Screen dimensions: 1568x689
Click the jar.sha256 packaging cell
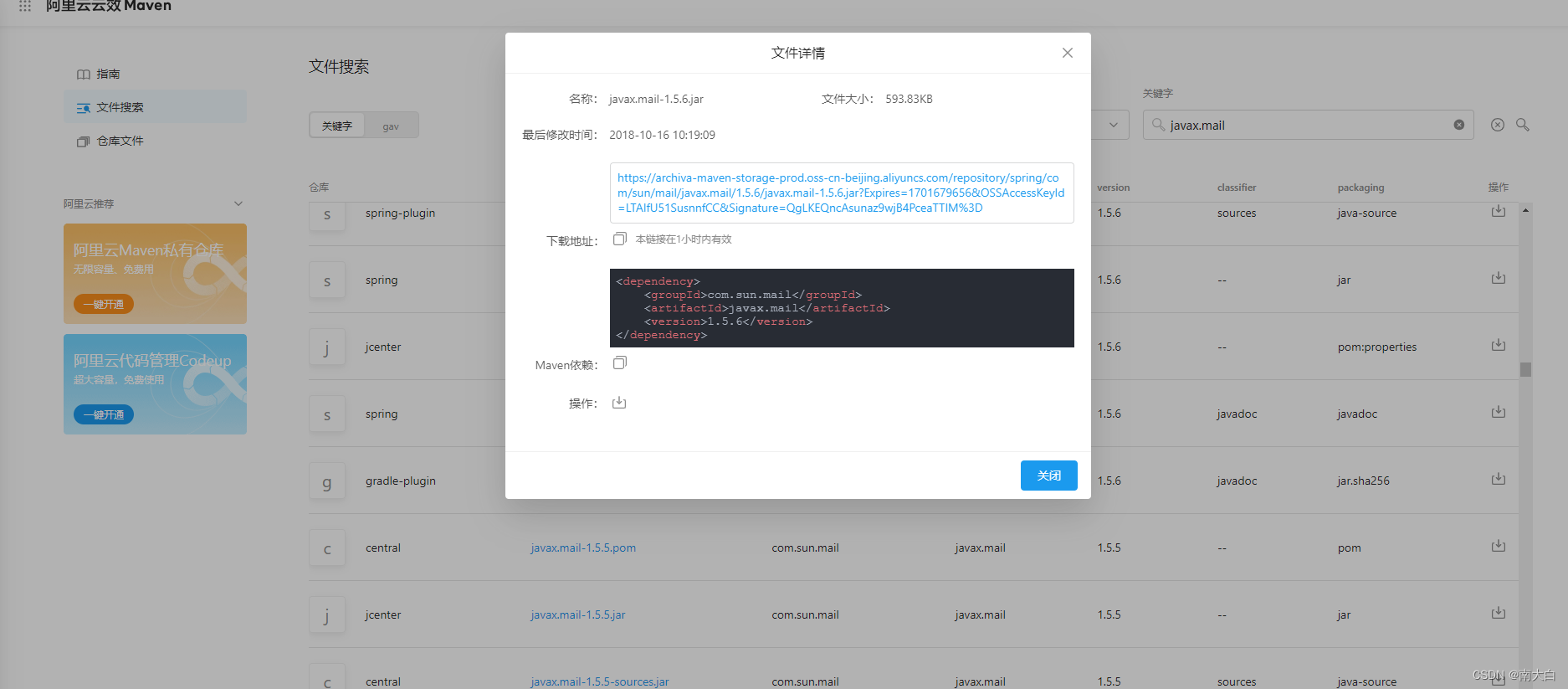pos(1363,481)
